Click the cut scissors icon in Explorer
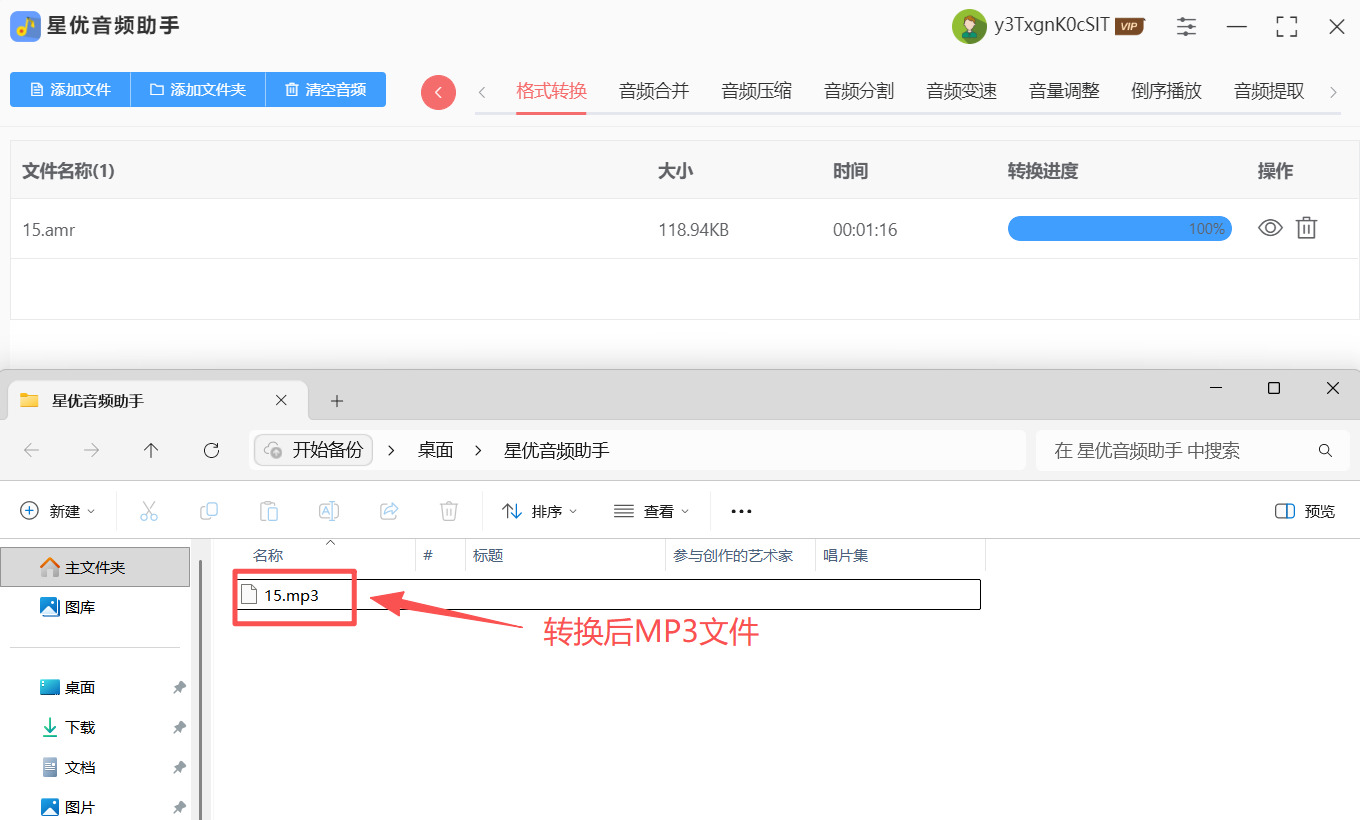 pyautogui.click(x=149, y=511)
